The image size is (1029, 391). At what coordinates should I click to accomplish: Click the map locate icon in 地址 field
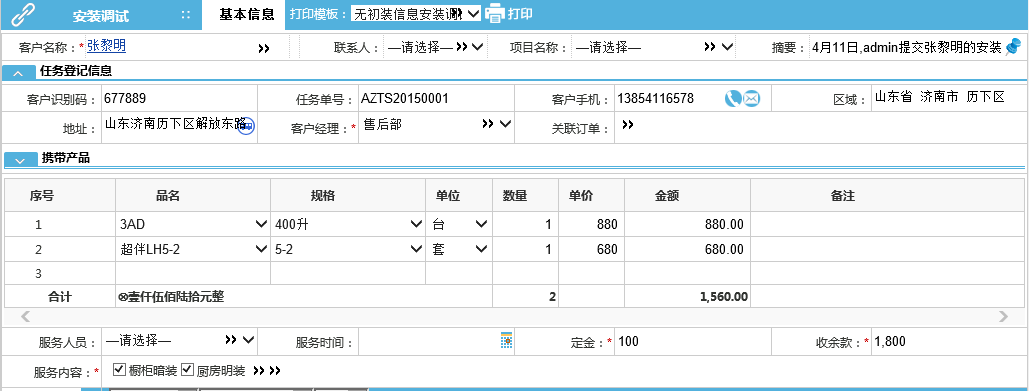click(246, 127)
